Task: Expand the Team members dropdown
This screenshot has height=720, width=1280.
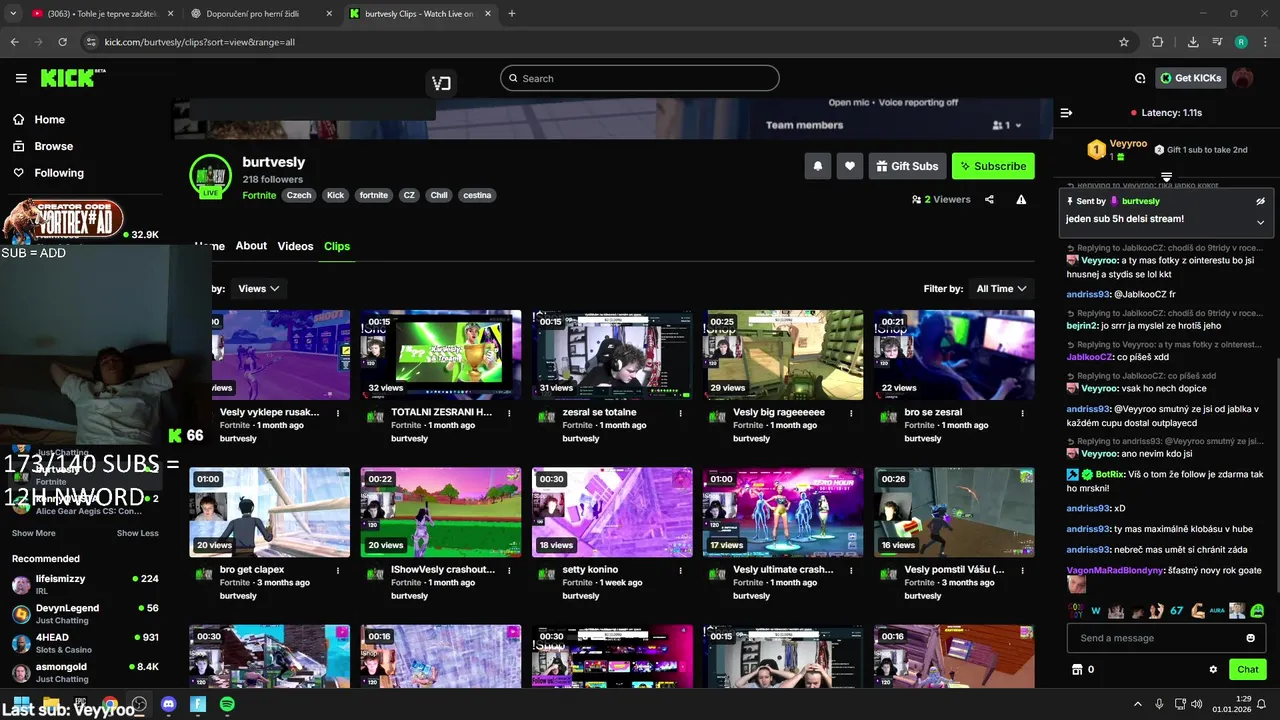Action: (x=1007, y=125)
